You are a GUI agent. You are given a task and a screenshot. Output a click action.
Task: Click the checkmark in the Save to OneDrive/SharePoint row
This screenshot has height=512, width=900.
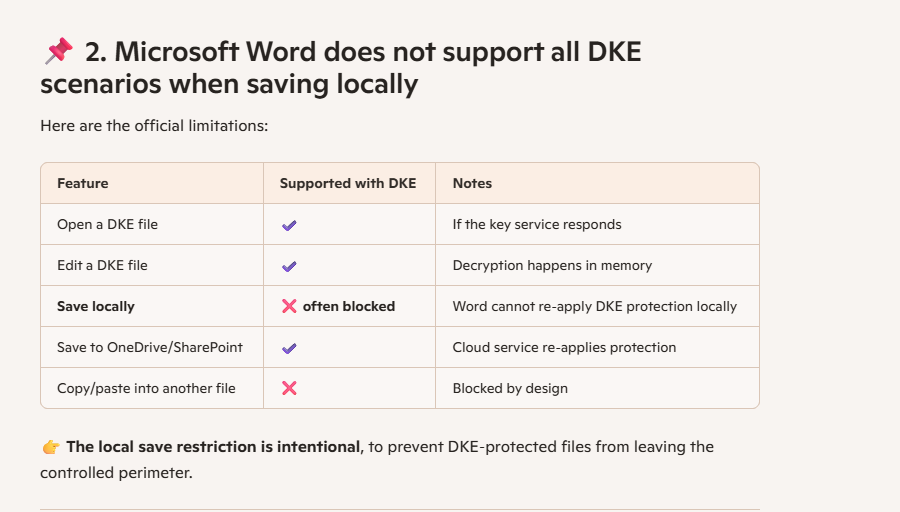[289, 348]
